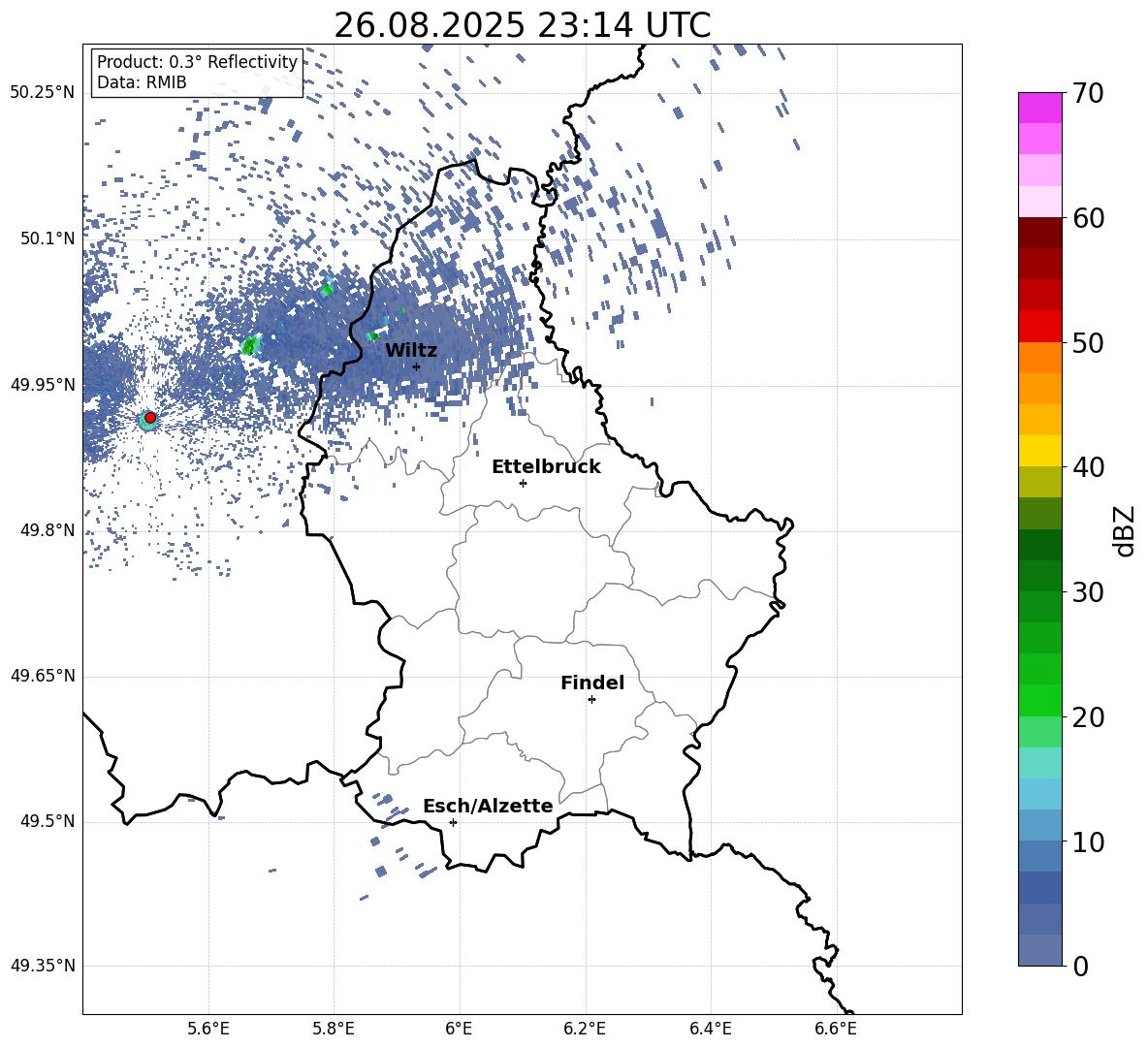Click the Findel station cross marker

[591, 700]
